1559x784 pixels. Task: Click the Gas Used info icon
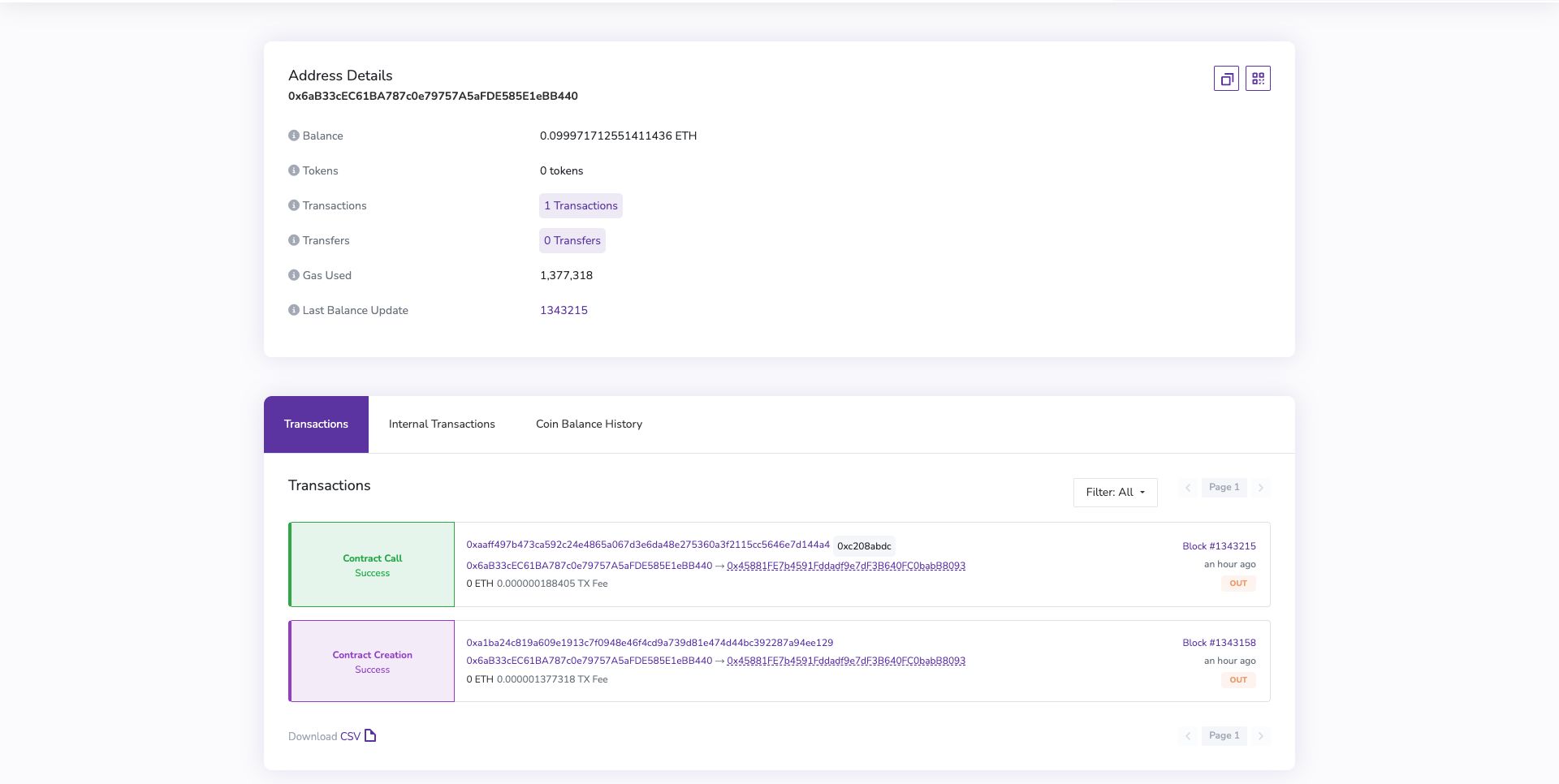[x=294, y=275]
